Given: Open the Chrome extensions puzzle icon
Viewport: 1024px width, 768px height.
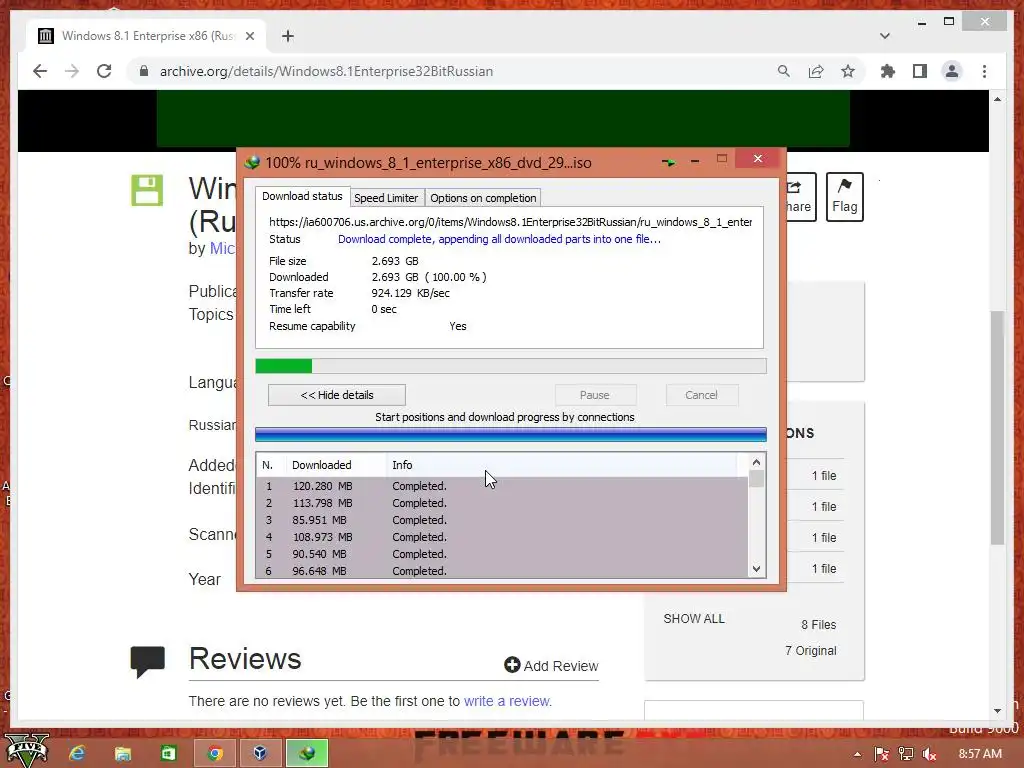Looking at the screenshot, I should [888, 71].
